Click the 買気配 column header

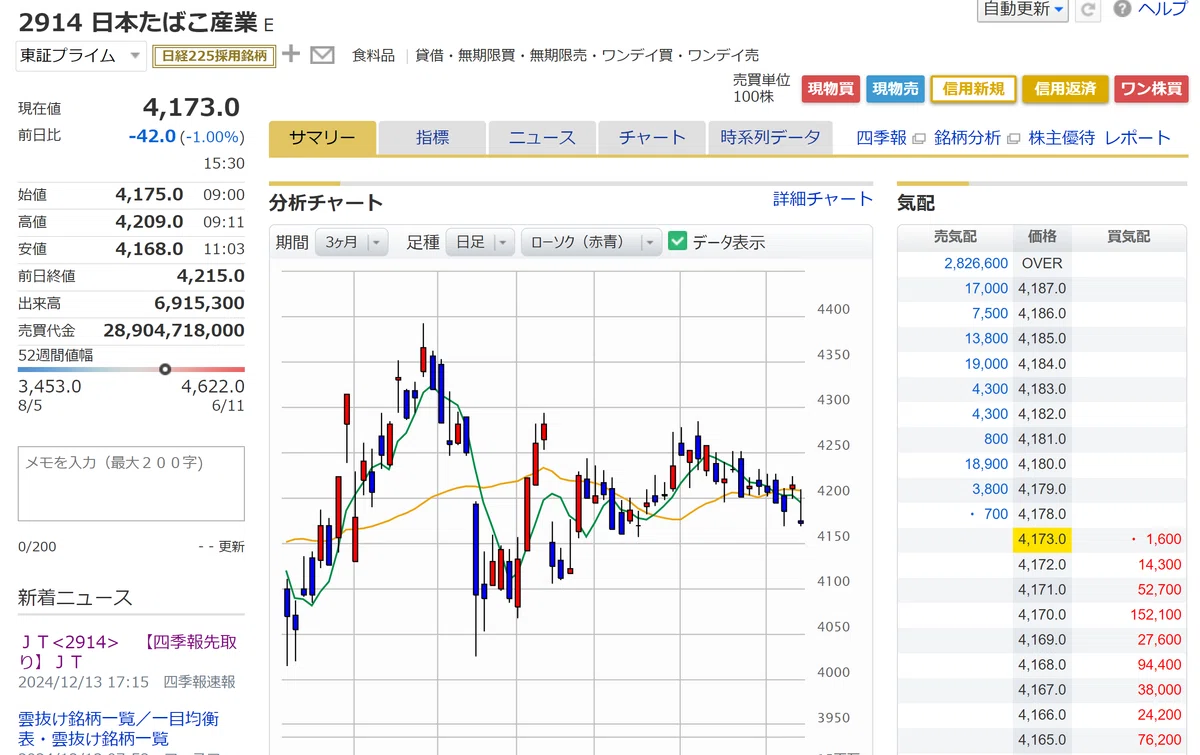pos(1129,237)
